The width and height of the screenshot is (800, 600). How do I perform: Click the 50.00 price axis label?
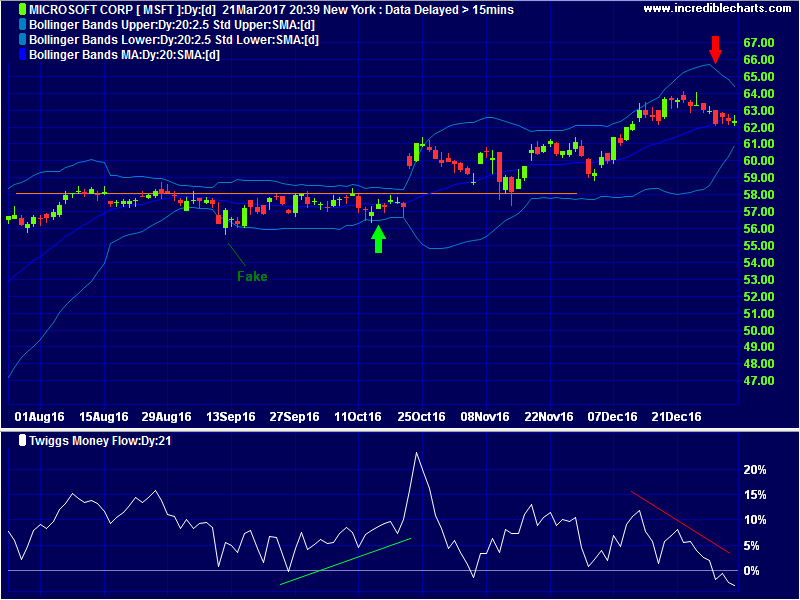(759, 331)
